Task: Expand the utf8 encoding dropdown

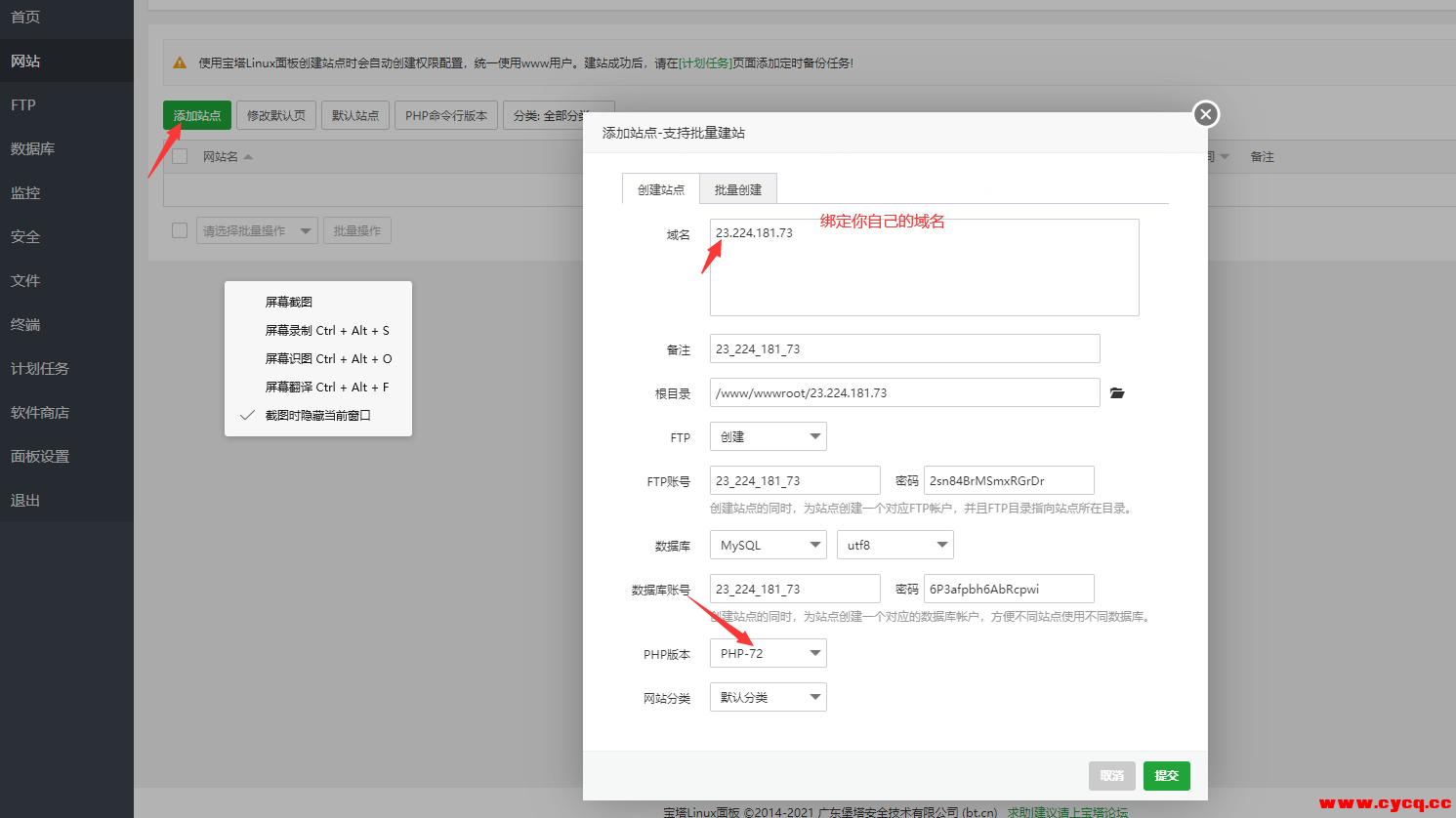Action: [x=894, y=546]
